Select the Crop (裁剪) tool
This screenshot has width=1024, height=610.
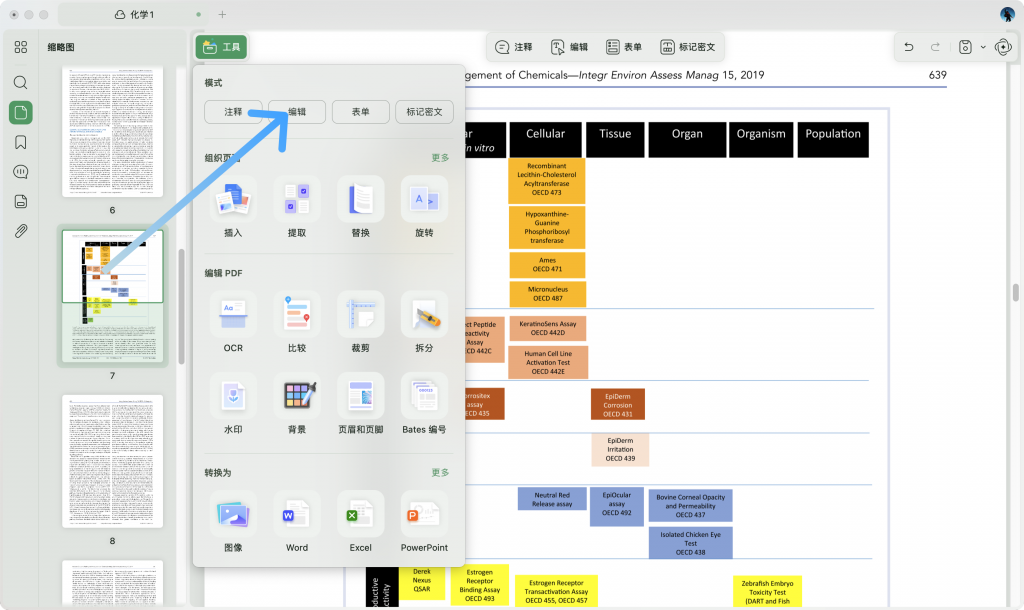[361, 314]
